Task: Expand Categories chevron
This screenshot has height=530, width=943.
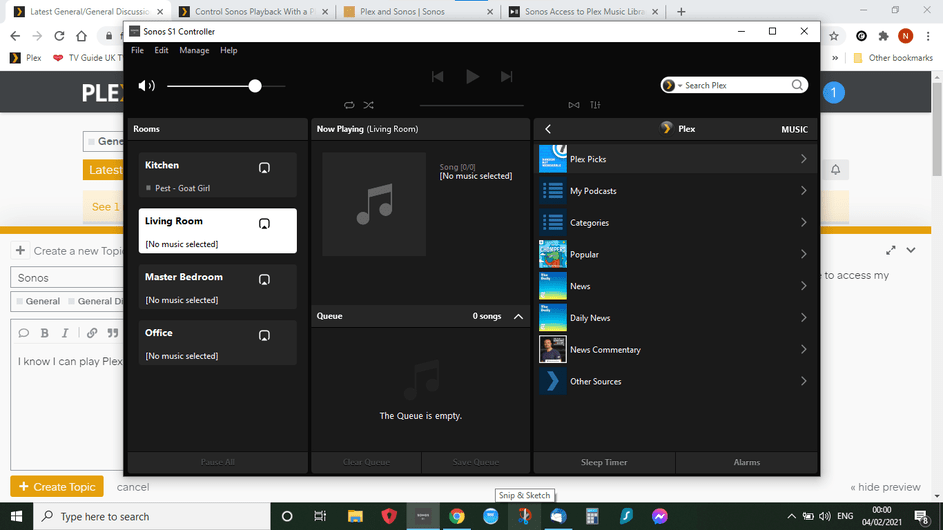Action: (803, 223)
